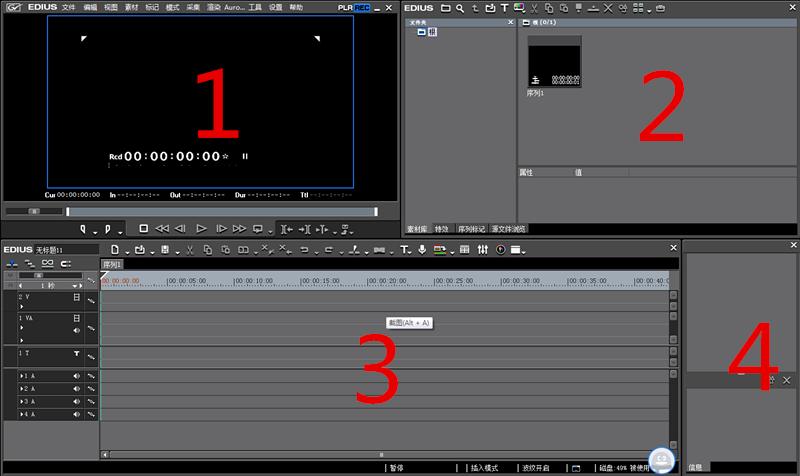Click the Stop button in preview
The image size is (800, 476).
tap(144, 229)
